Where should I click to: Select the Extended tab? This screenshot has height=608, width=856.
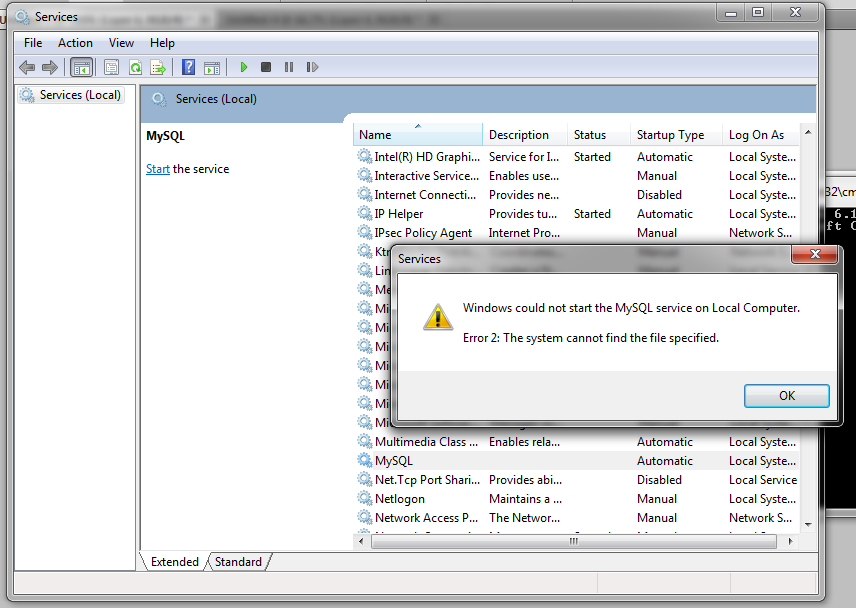coord(174,561)
